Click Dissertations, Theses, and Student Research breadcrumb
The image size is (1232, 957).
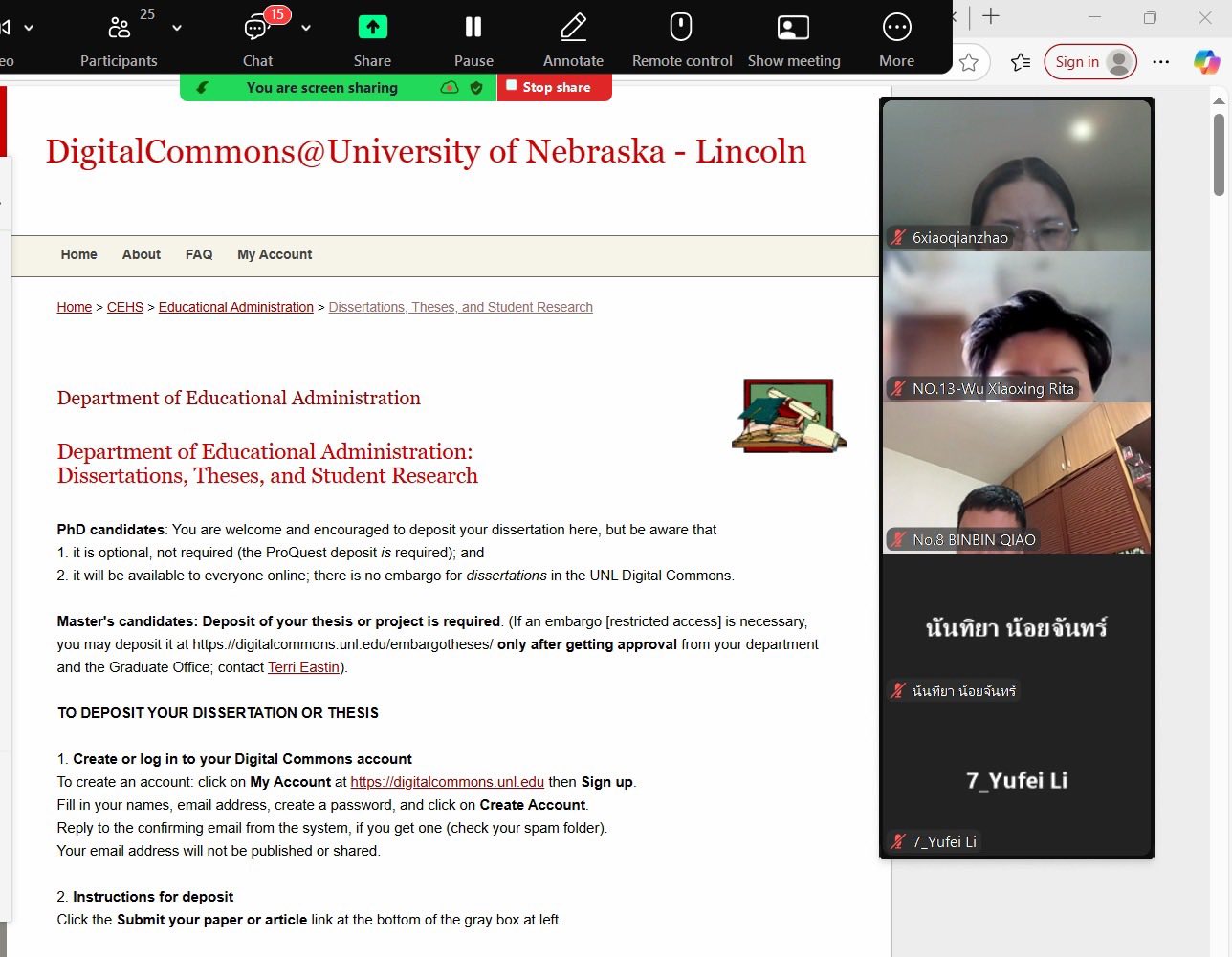point(461,307)
